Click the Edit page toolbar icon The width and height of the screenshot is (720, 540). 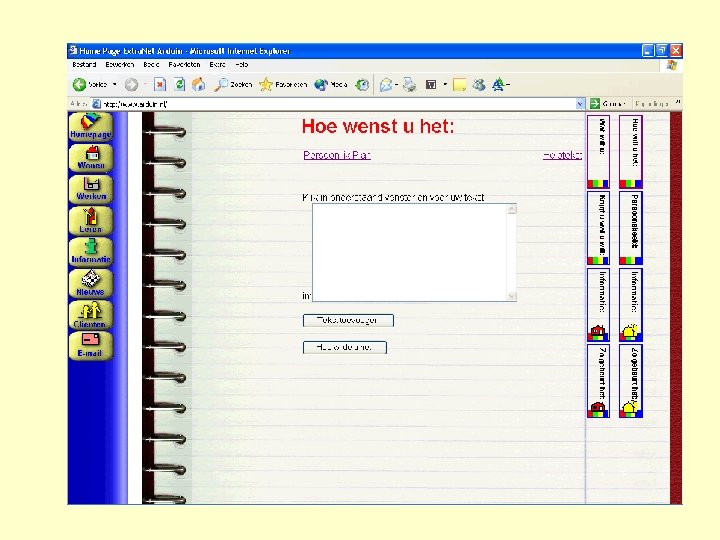coord(431,84)
